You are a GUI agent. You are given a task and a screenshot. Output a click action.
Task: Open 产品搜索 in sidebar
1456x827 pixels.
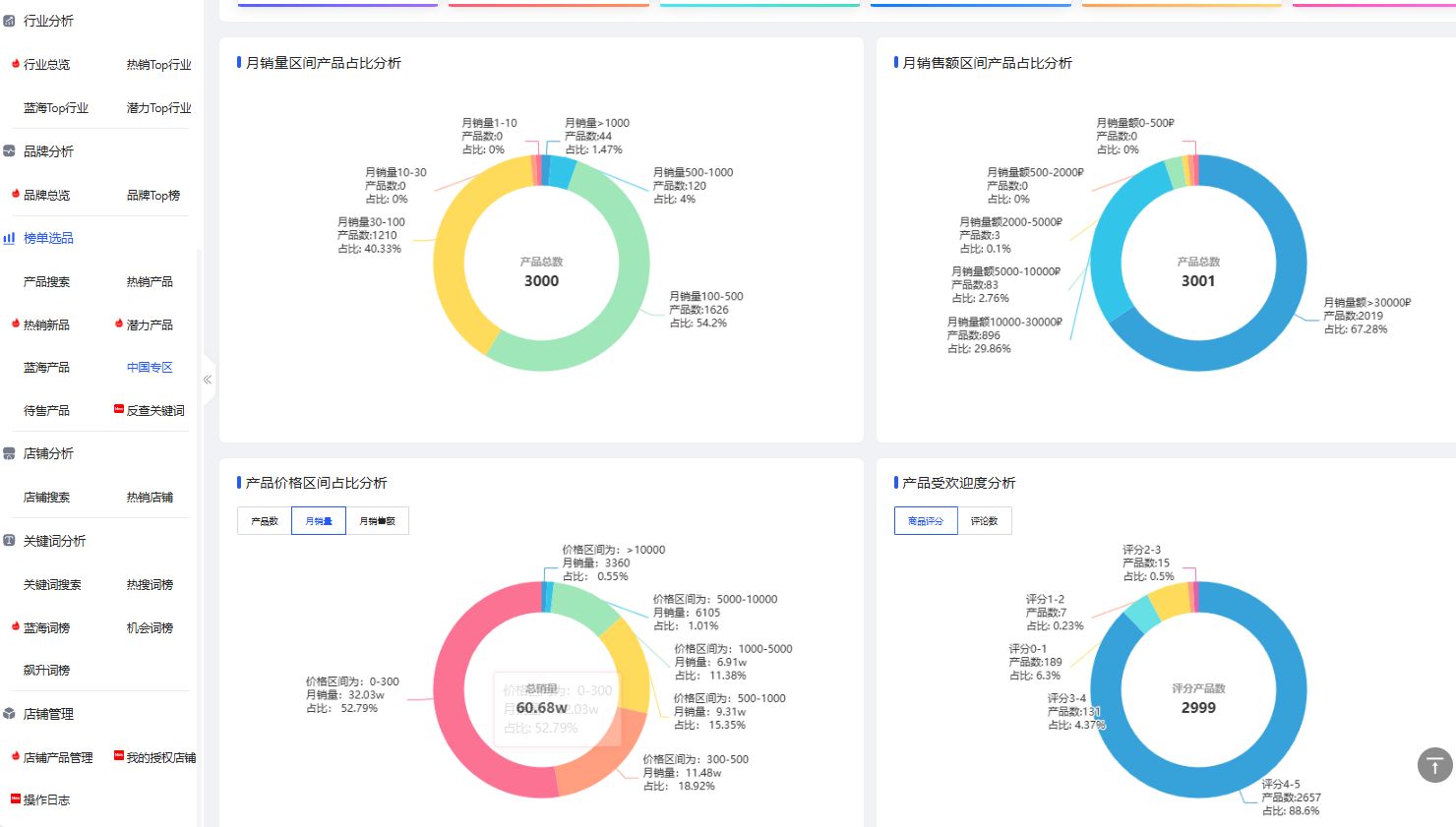coord(46,282)
